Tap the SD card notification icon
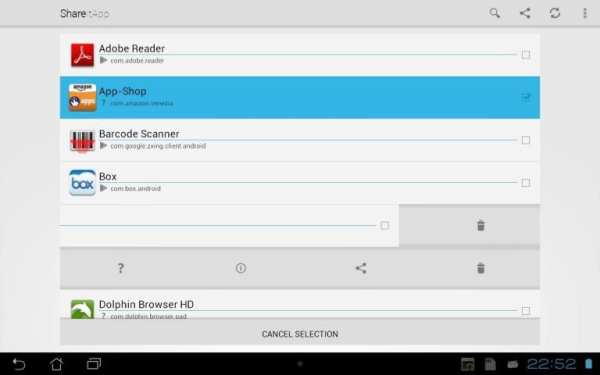600x375 pixels. click(490, 364)
